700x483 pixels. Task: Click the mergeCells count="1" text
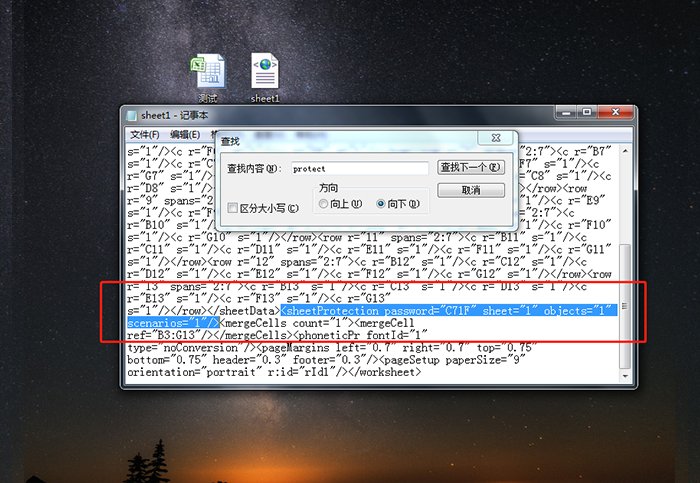pyautogui.click(x=286, y=323)
